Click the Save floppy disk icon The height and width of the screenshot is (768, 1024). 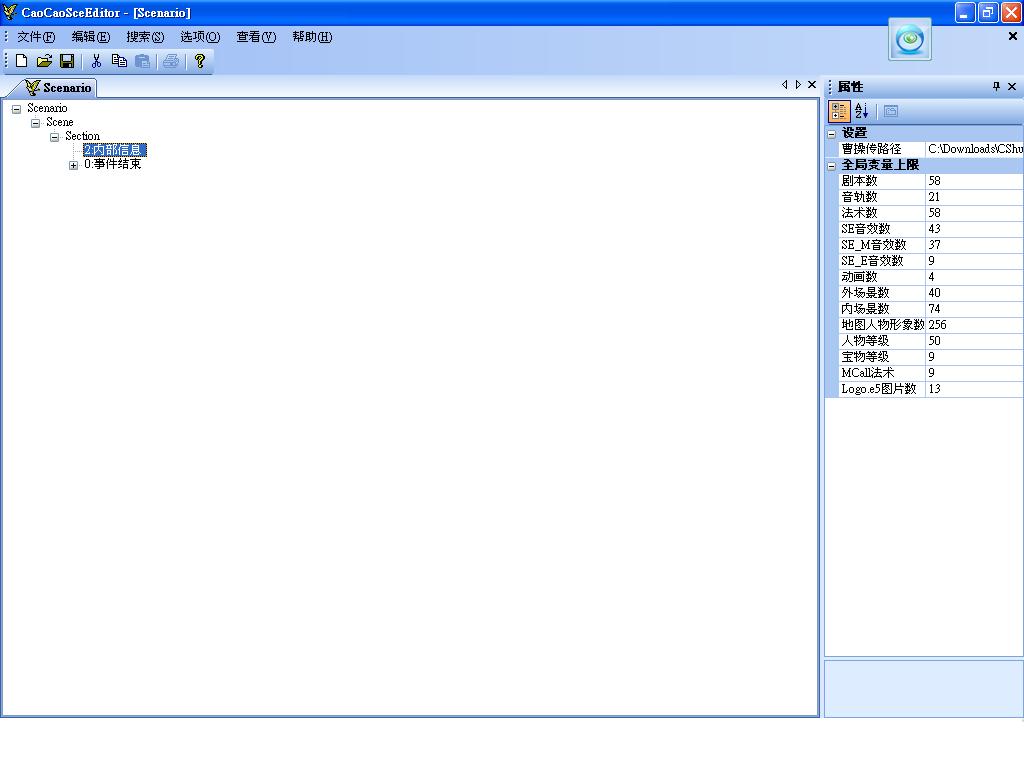67,61
